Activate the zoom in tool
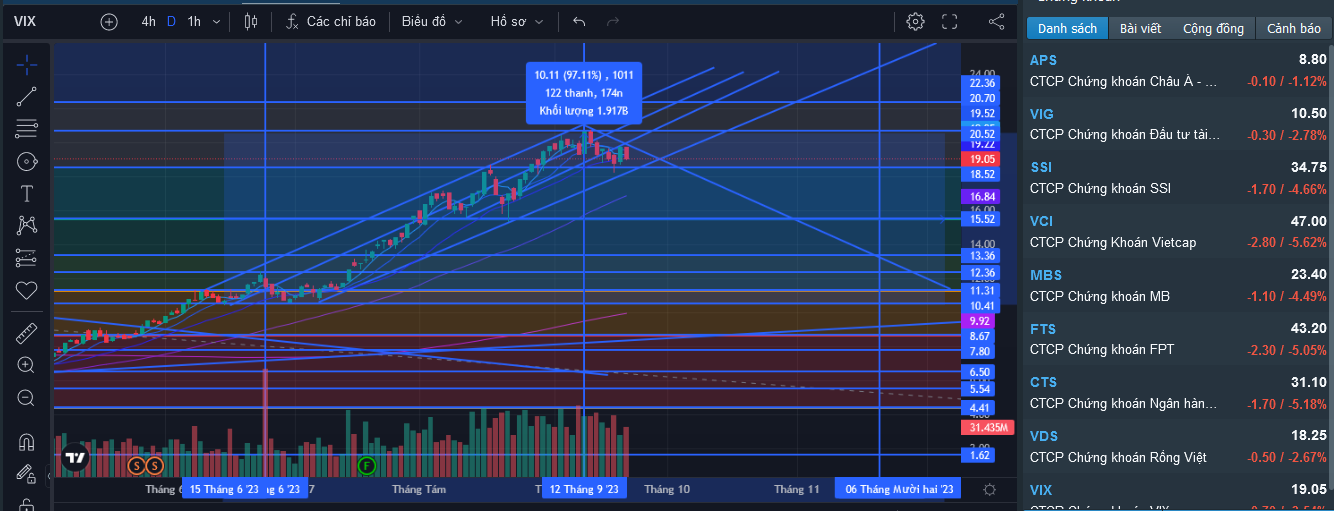The image size is (1334, 511). click(x=26, y=366)
